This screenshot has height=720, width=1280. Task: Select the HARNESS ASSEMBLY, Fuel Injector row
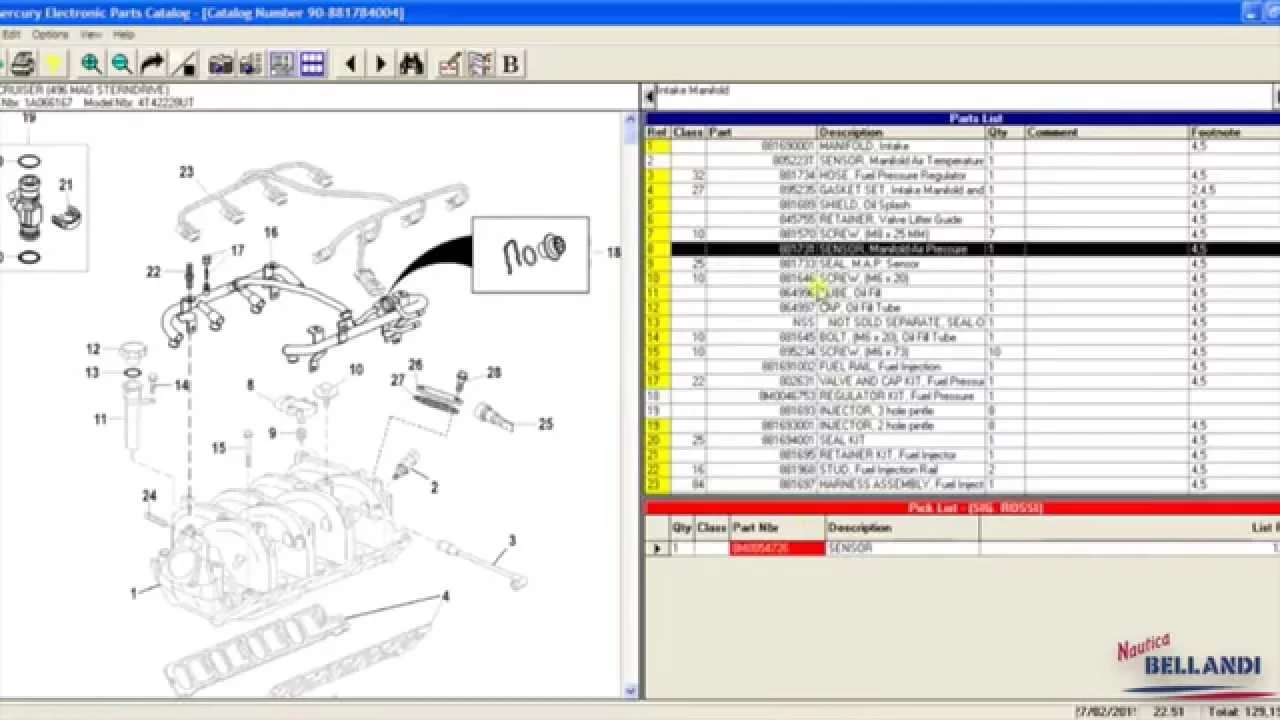[x=962, y=484]
